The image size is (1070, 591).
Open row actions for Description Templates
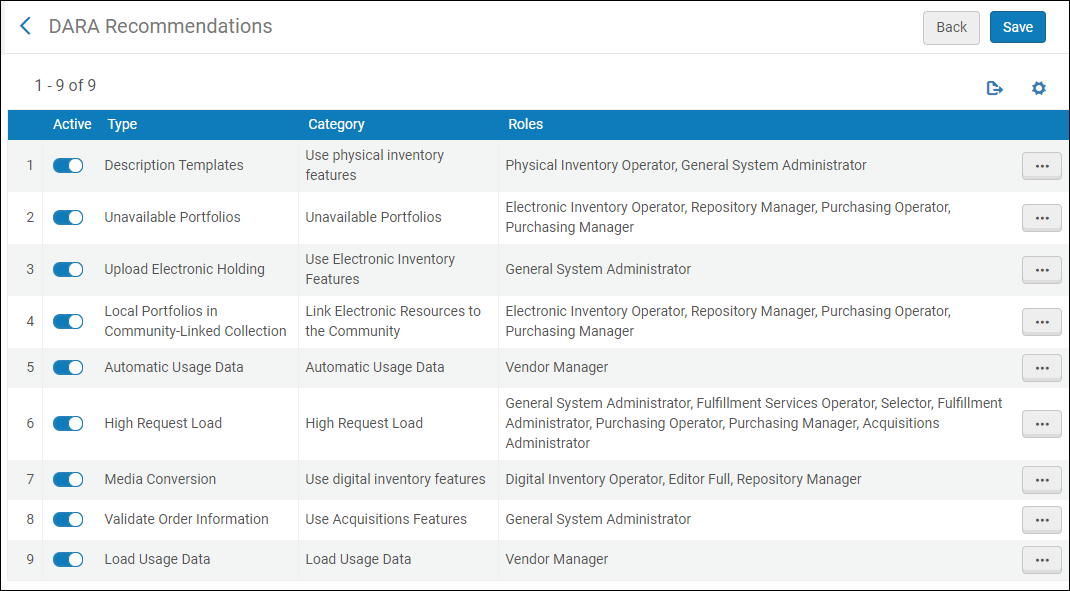(x=1041, y=166)
